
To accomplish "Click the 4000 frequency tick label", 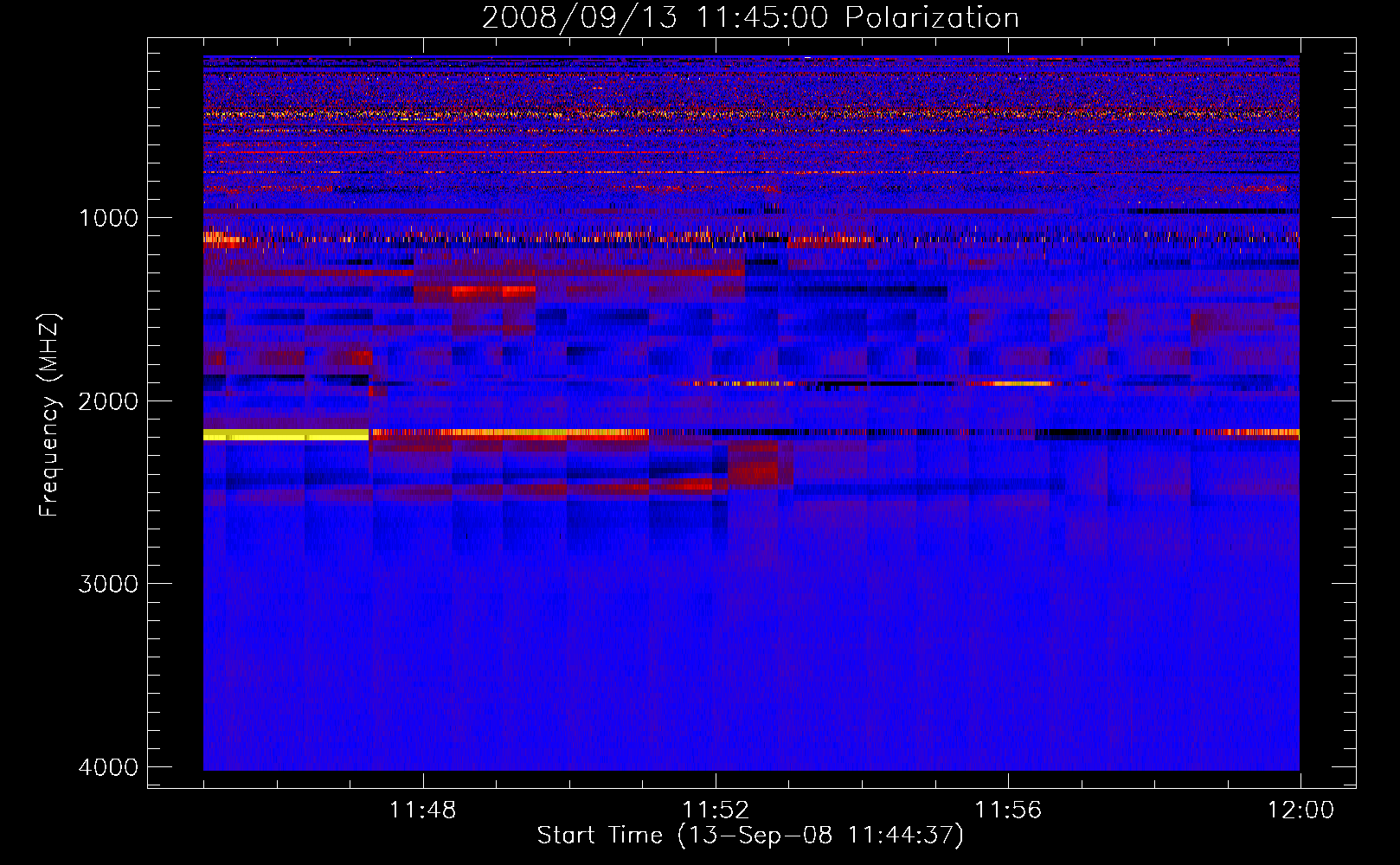I will 108,767.
